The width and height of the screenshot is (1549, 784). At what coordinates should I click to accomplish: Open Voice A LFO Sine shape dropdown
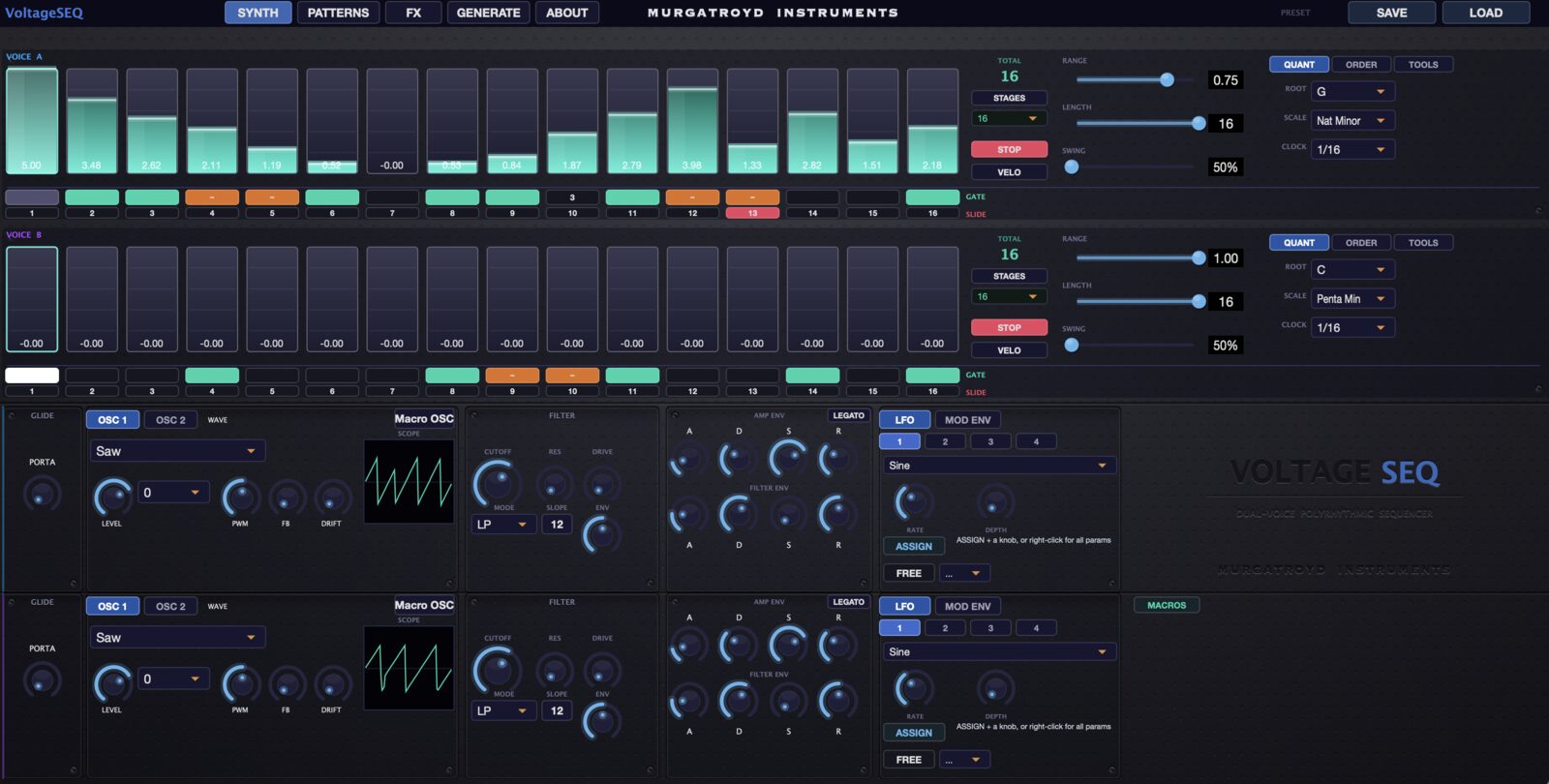tap(998, 466)
